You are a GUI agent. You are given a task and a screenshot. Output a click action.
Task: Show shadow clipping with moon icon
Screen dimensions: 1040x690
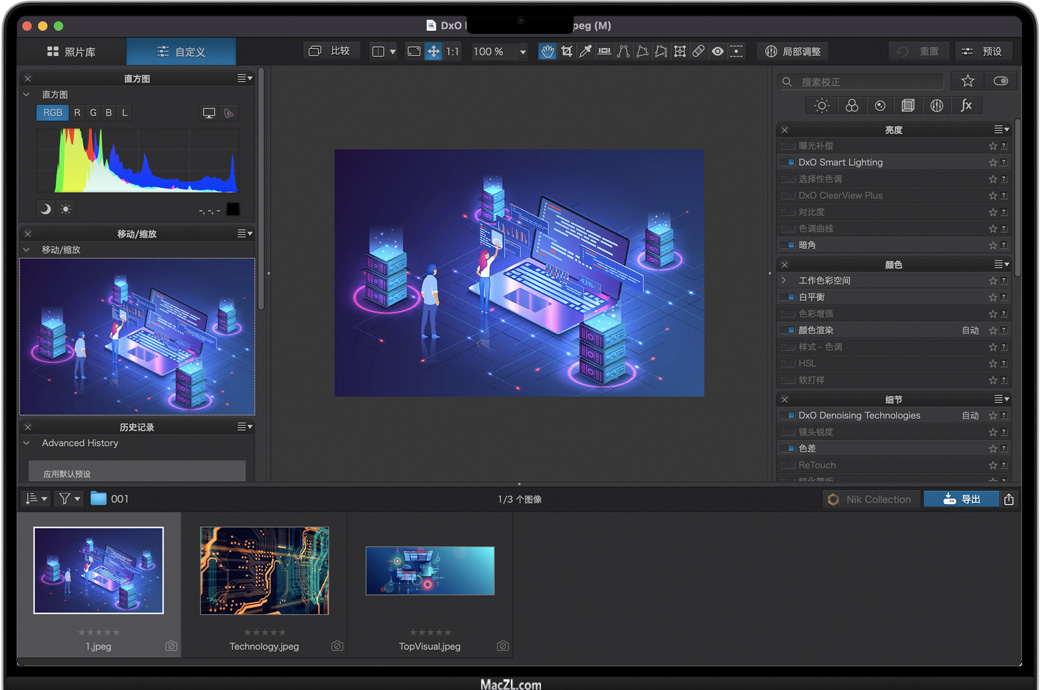45,209
